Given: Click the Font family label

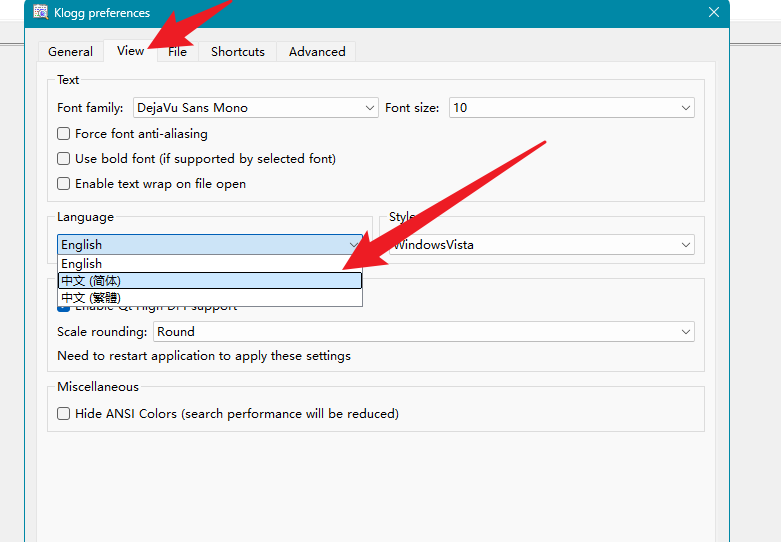Looking at the screenshot, I should 90,108.
